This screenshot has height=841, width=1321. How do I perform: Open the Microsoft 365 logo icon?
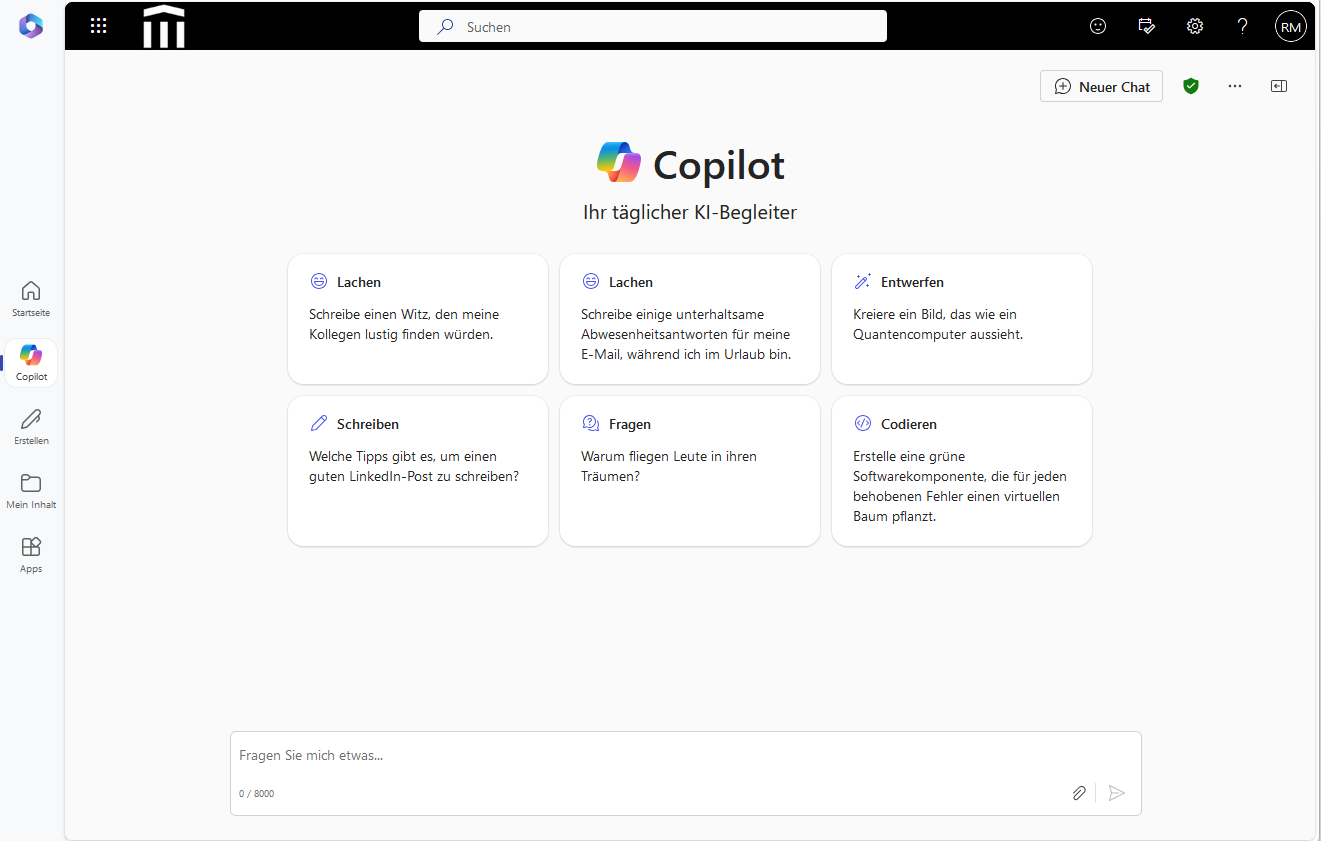[x=31, y=26]
